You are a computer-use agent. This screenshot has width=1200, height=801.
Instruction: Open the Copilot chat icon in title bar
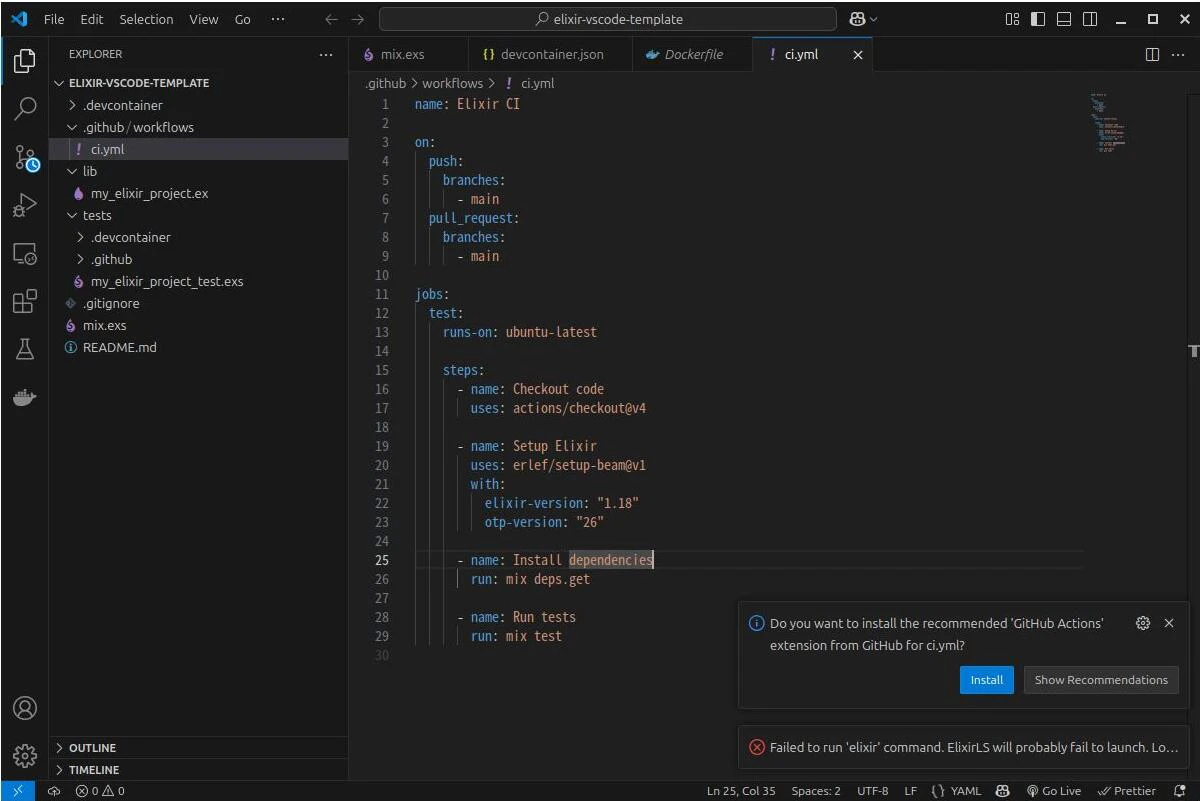(x=857, y=19)
